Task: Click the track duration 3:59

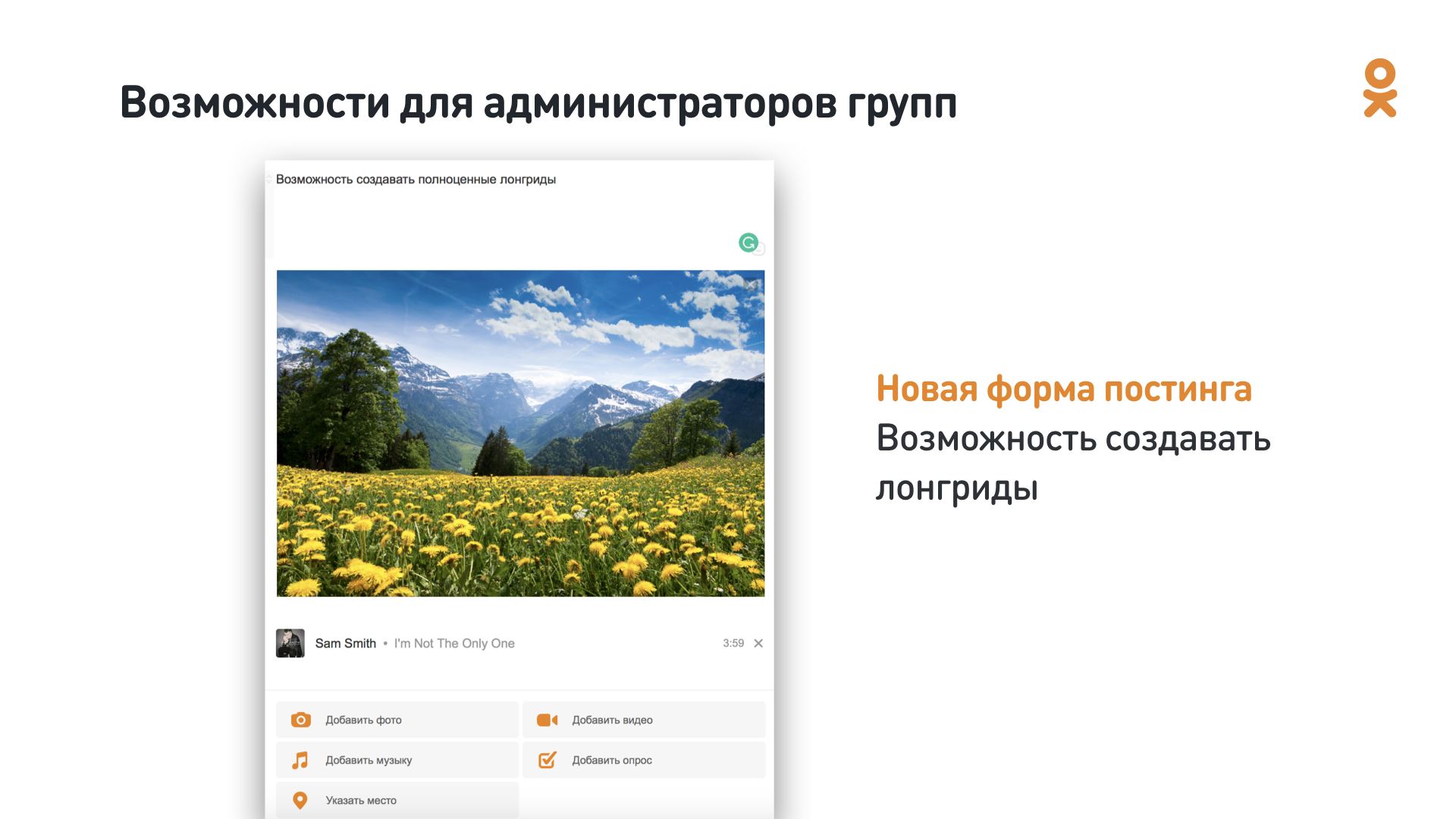Action: [733, 643]
